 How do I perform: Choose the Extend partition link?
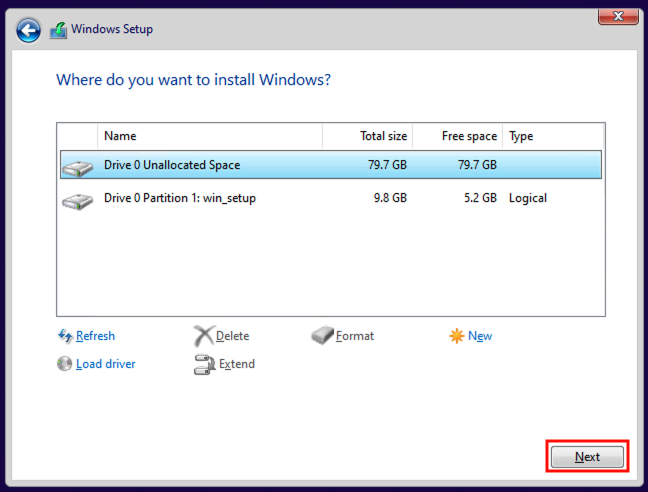(237, 364)
